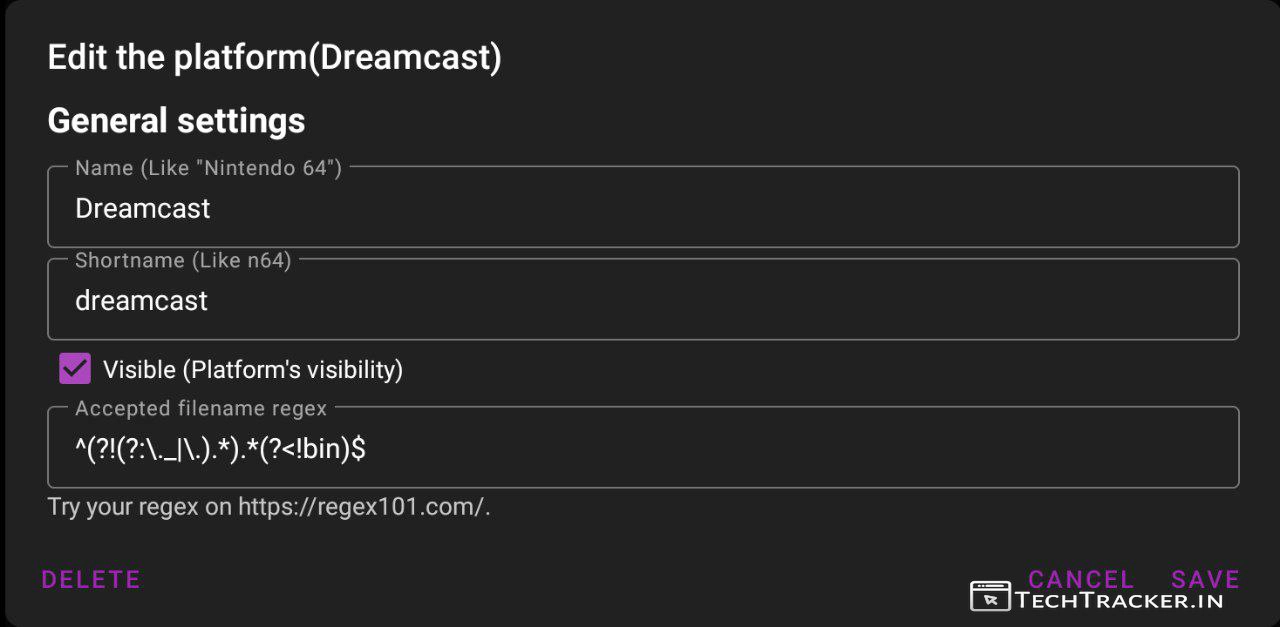The image size is (1280, 627).
Task: Place cursor in the regex pattern text
Action: pos(220,450)
